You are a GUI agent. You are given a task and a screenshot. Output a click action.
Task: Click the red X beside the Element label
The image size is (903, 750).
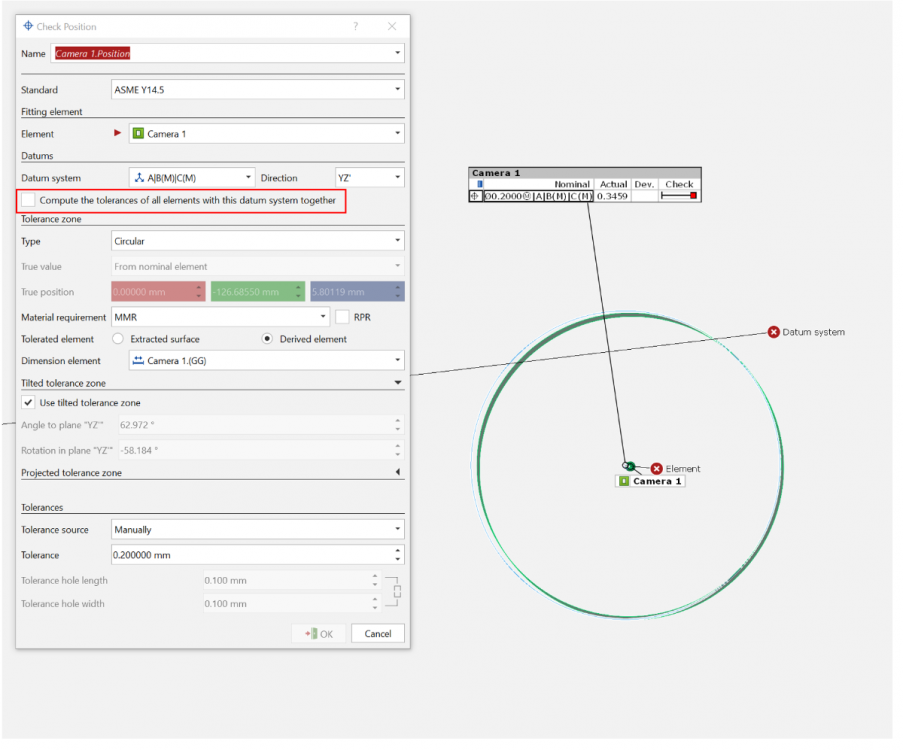pos(657,468)
